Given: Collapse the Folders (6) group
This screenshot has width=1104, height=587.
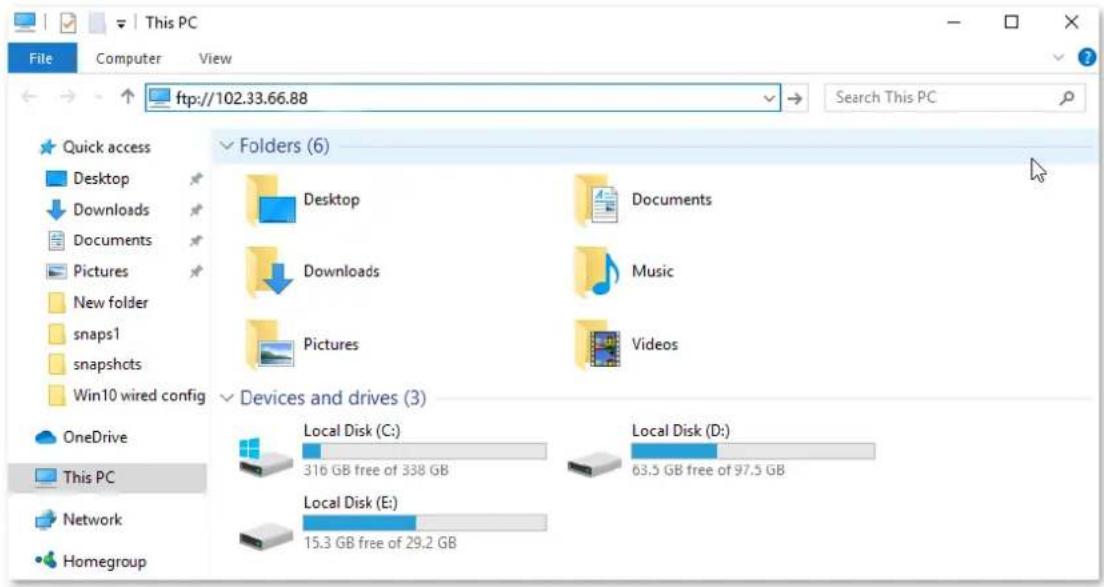Looking at the screenshot, I should (x=226, y=146).
